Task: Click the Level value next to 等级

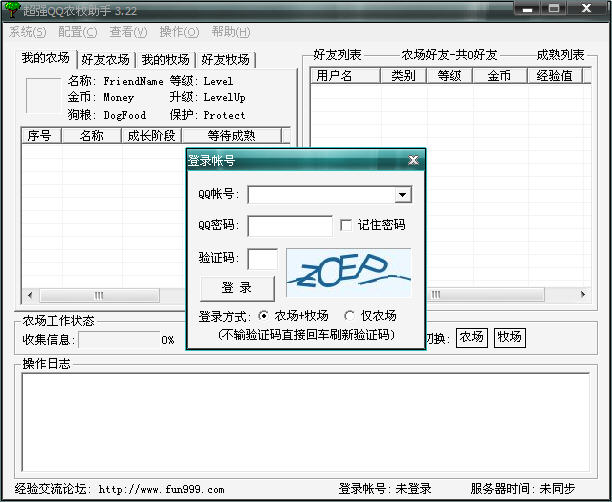Action: pyautogui.click(x=218, y=81)
